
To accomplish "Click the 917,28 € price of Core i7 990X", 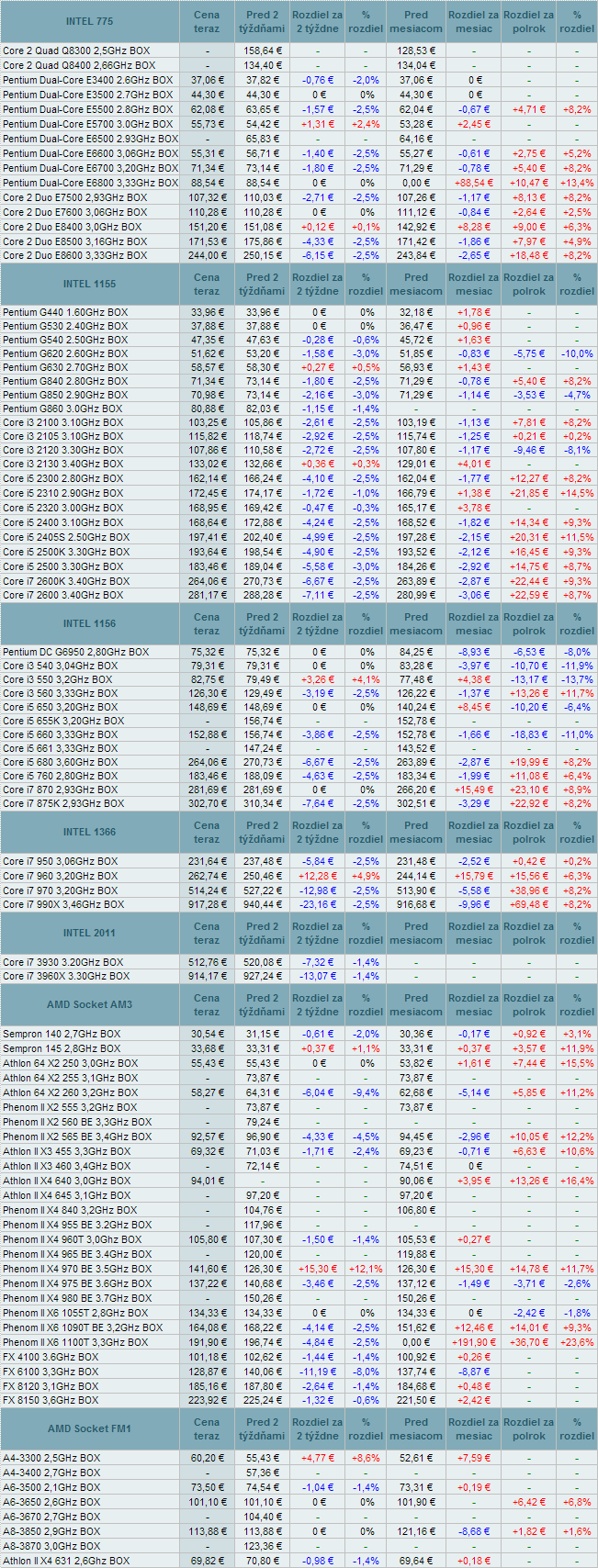I will click(207, 904).
